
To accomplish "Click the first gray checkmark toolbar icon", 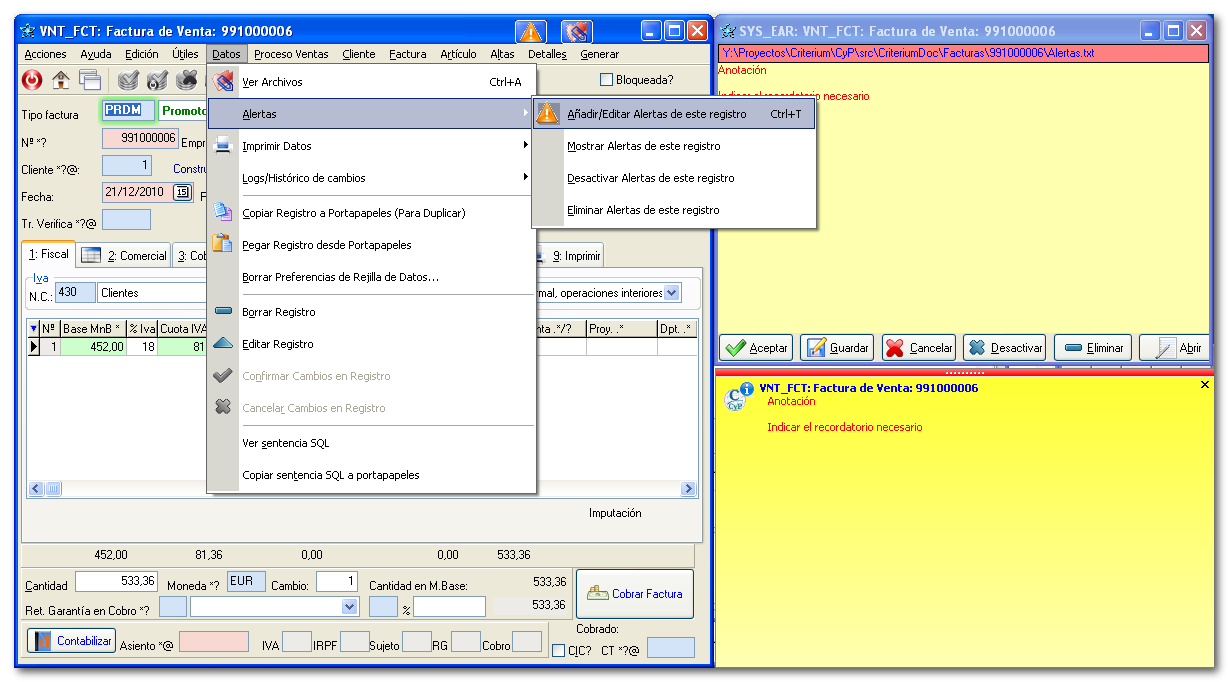I will click(128, 80).
